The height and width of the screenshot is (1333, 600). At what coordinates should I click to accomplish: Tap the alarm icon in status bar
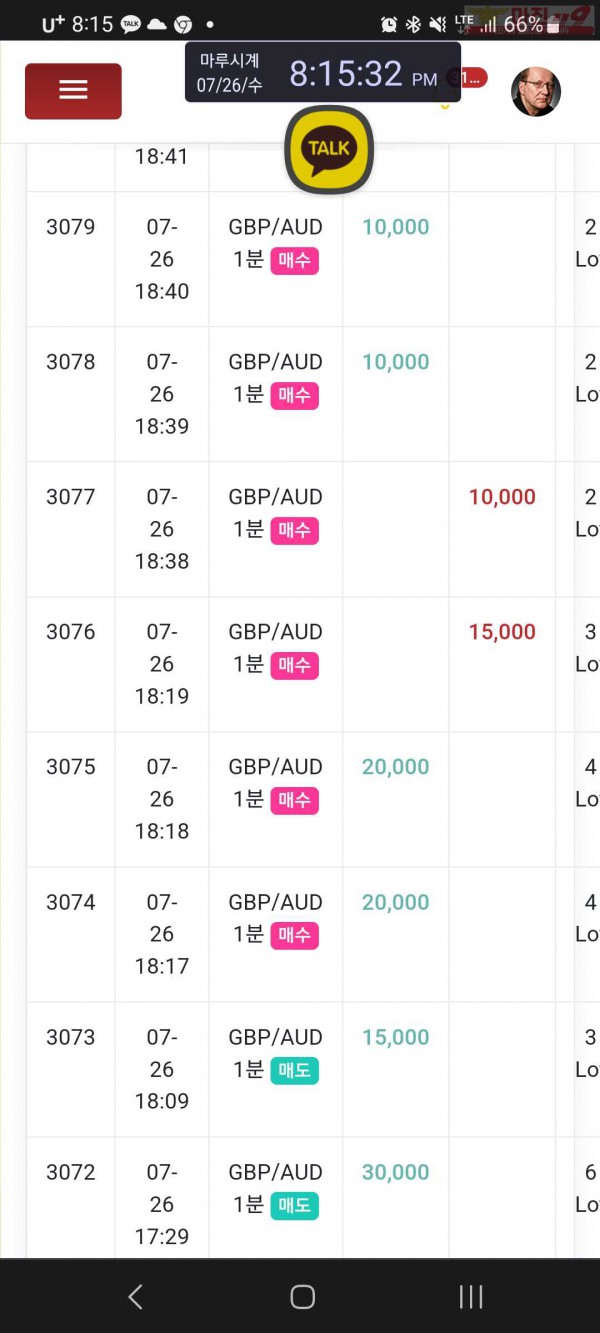[x=389, y=24]
